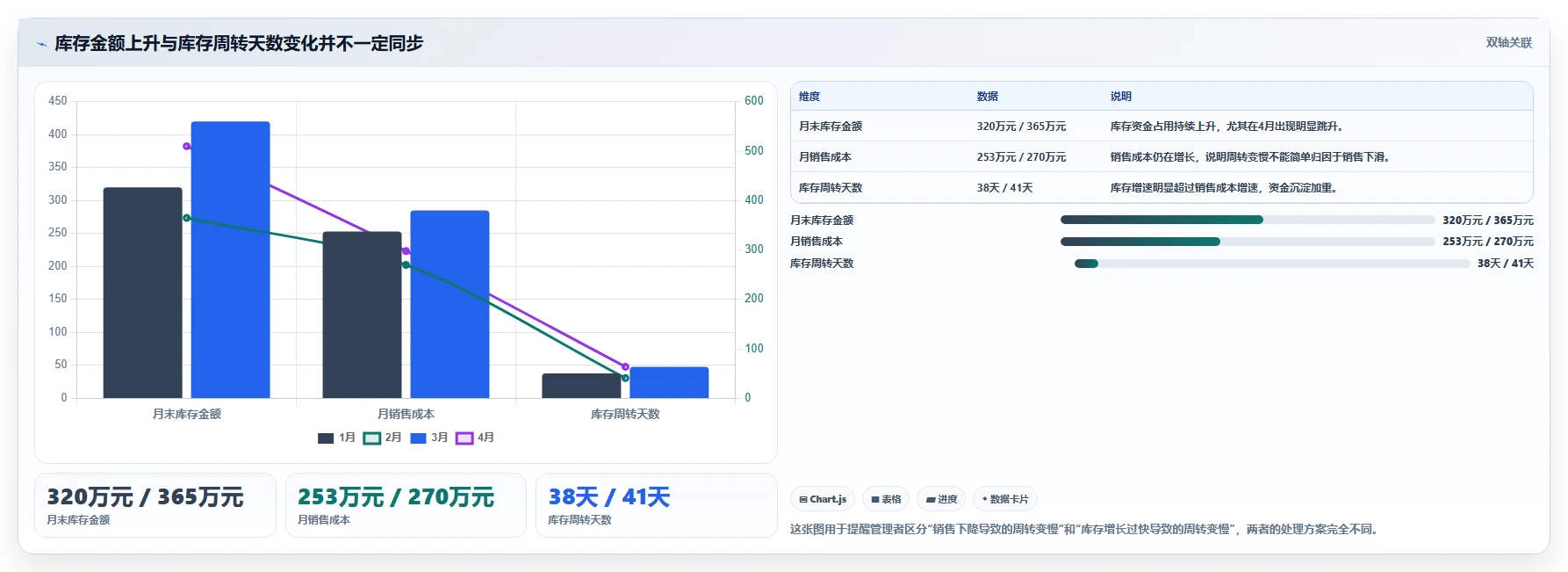
Task: Click table cell 253万元 / 270万元
Action: 1021,157
